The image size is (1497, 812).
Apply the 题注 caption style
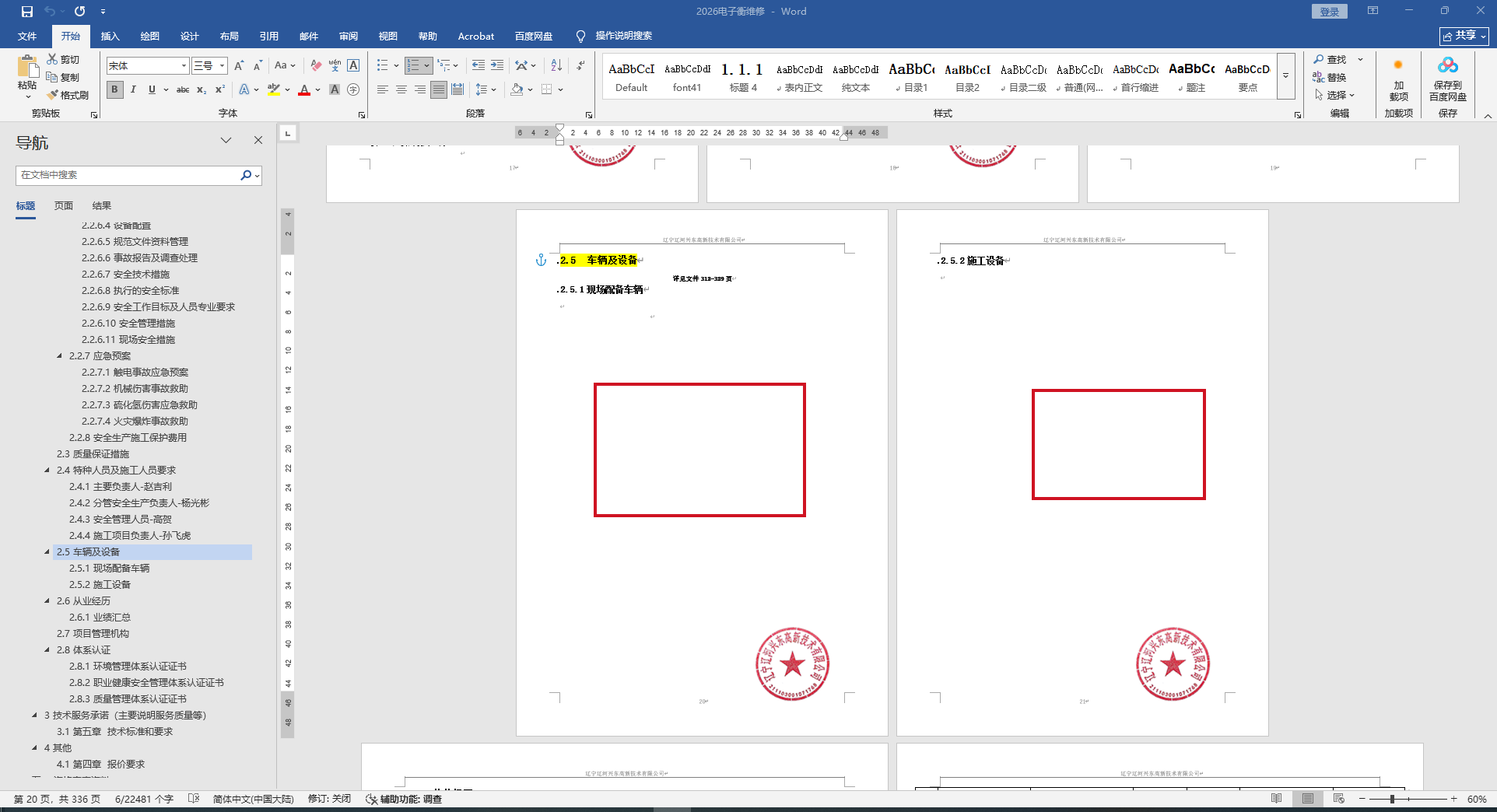[1191, 77]
